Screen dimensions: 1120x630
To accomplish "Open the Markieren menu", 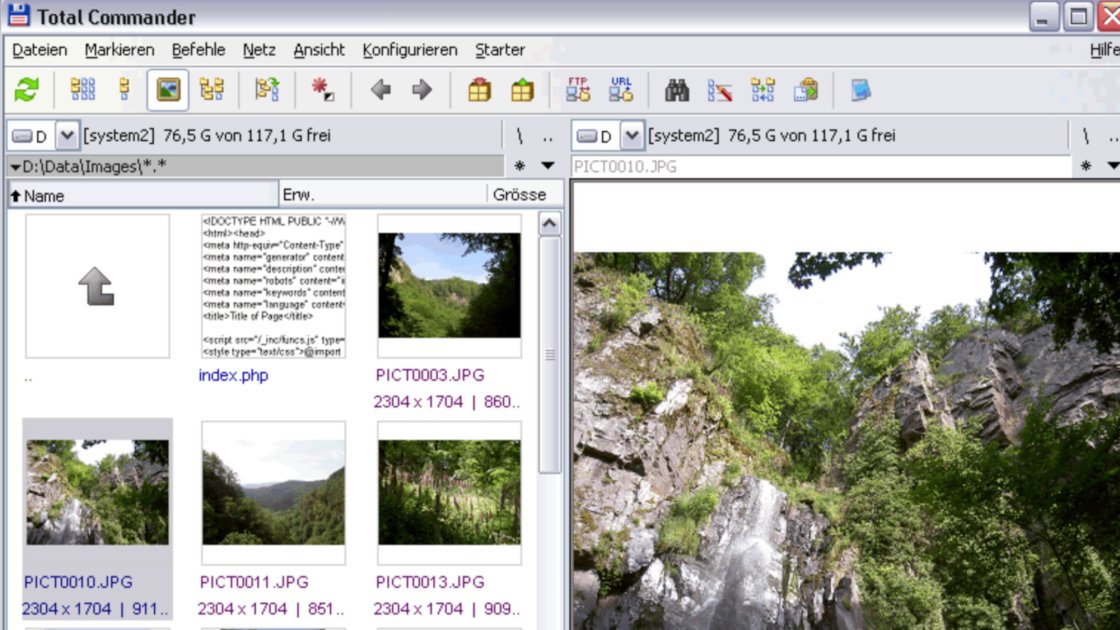I will [x=119, y=49].
